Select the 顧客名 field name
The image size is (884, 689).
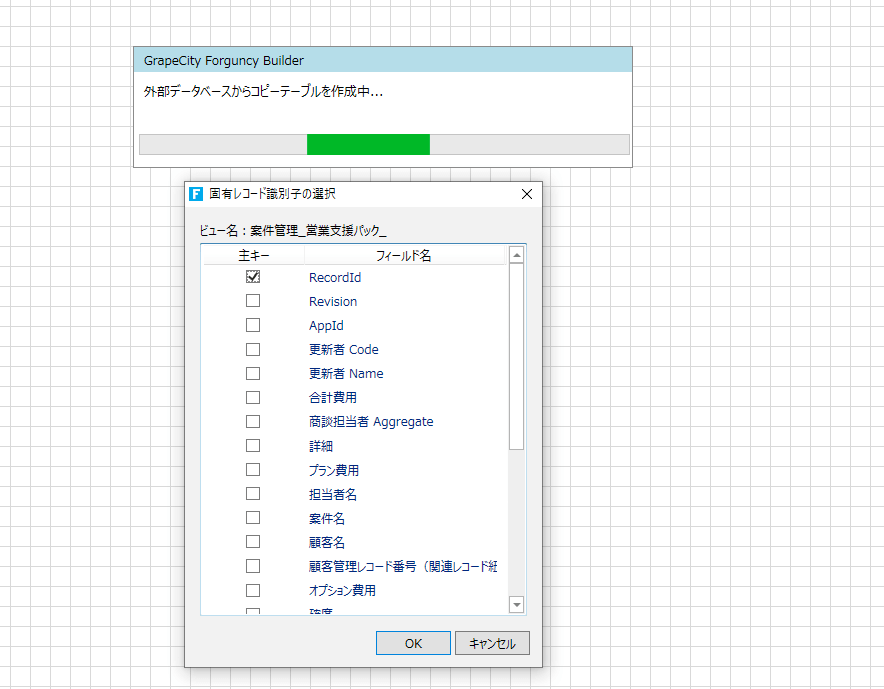click(x=327, y=542)
